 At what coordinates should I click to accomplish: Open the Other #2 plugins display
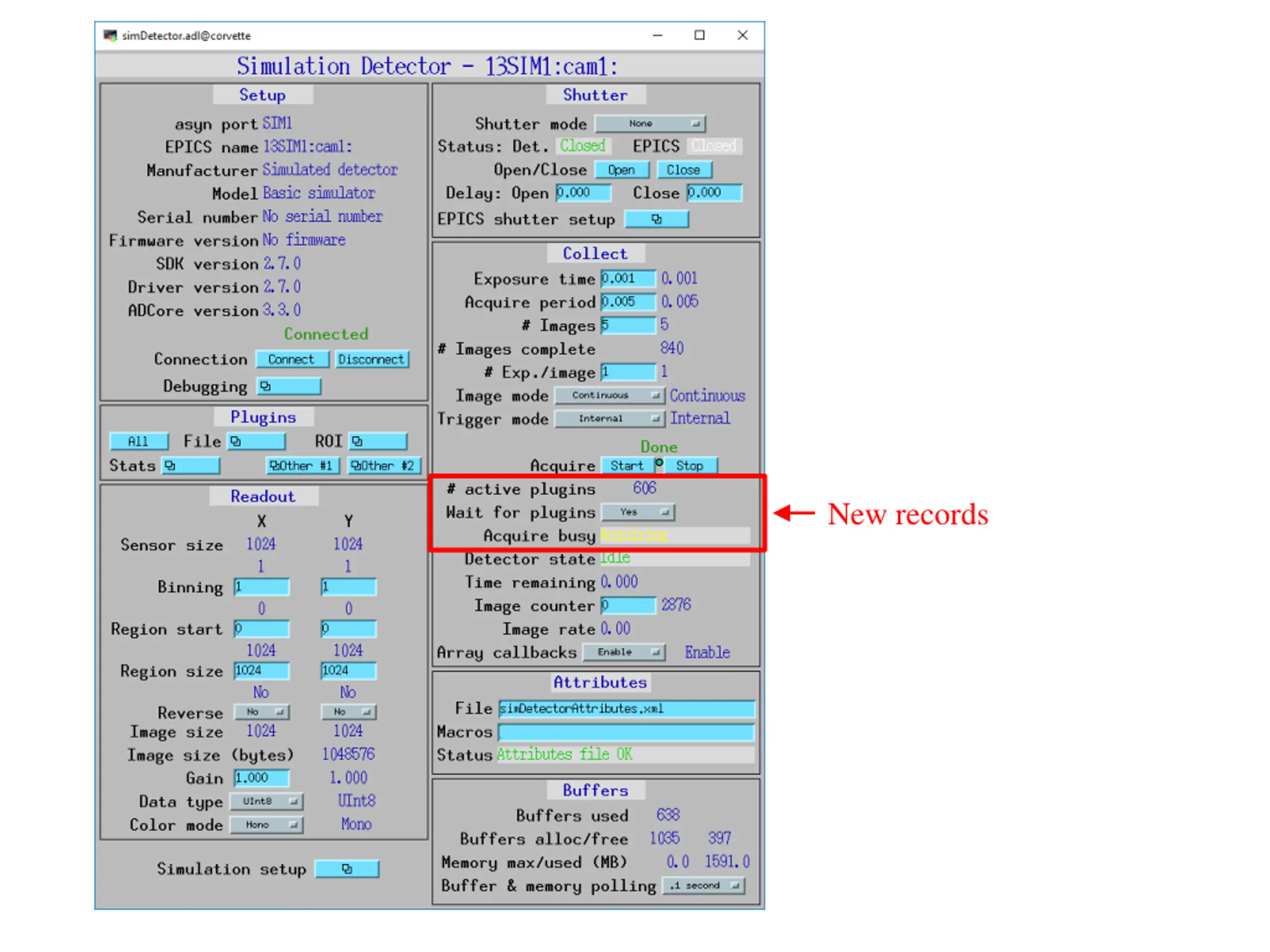coord(384,466)
